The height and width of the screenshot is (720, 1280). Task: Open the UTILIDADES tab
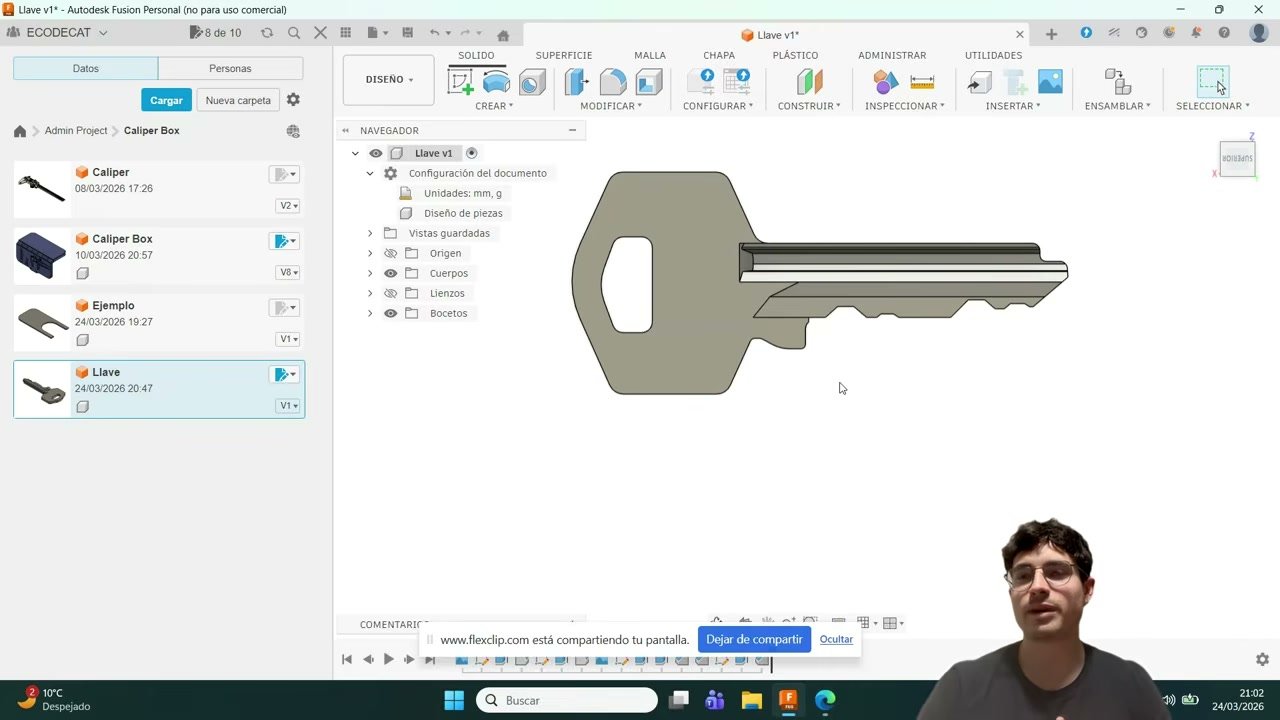pyautogui.click(x=993, y=56)
